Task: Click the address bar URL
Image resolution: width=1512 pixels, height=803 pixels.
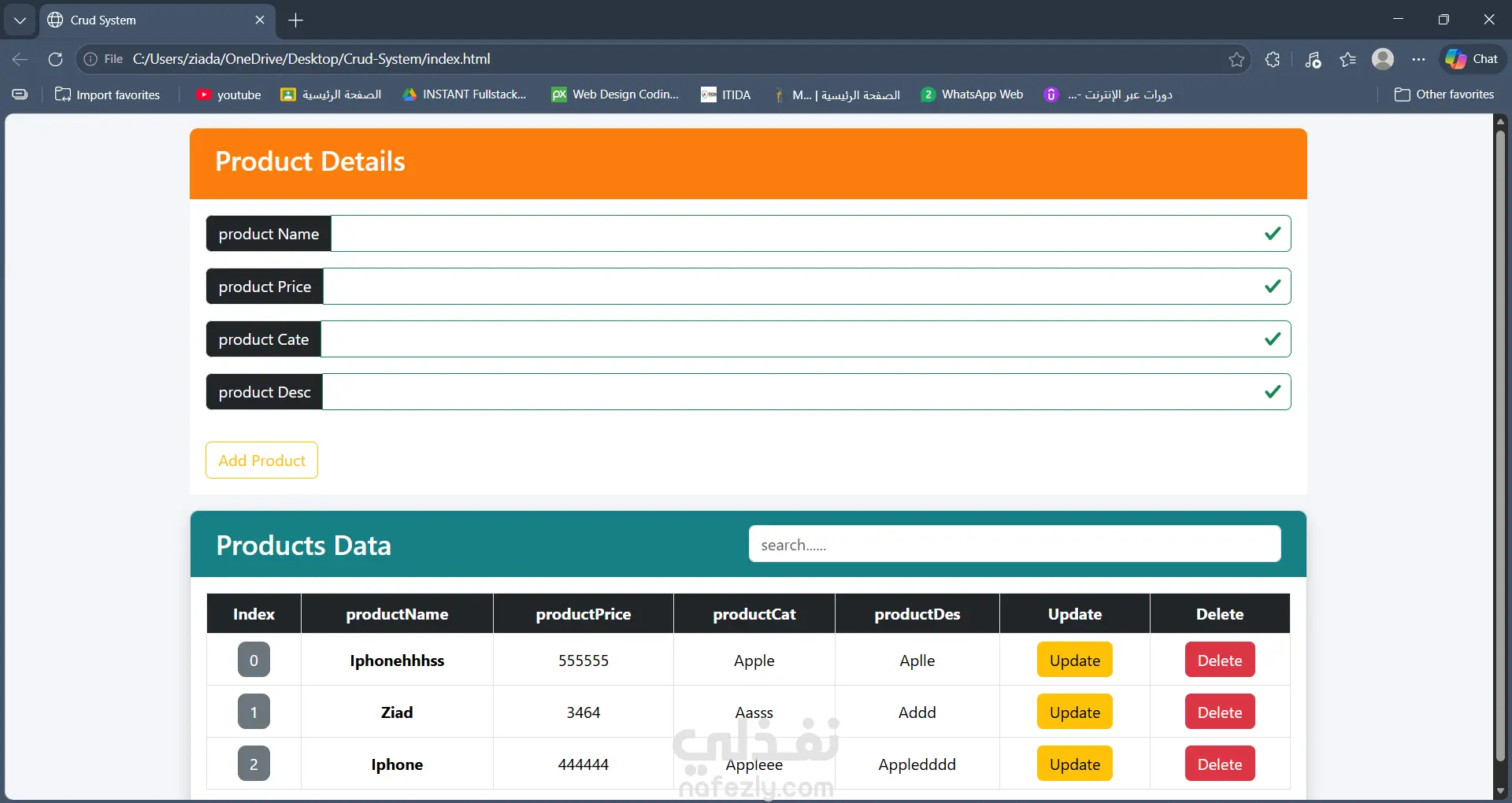Action: click(x=311, y=59)
